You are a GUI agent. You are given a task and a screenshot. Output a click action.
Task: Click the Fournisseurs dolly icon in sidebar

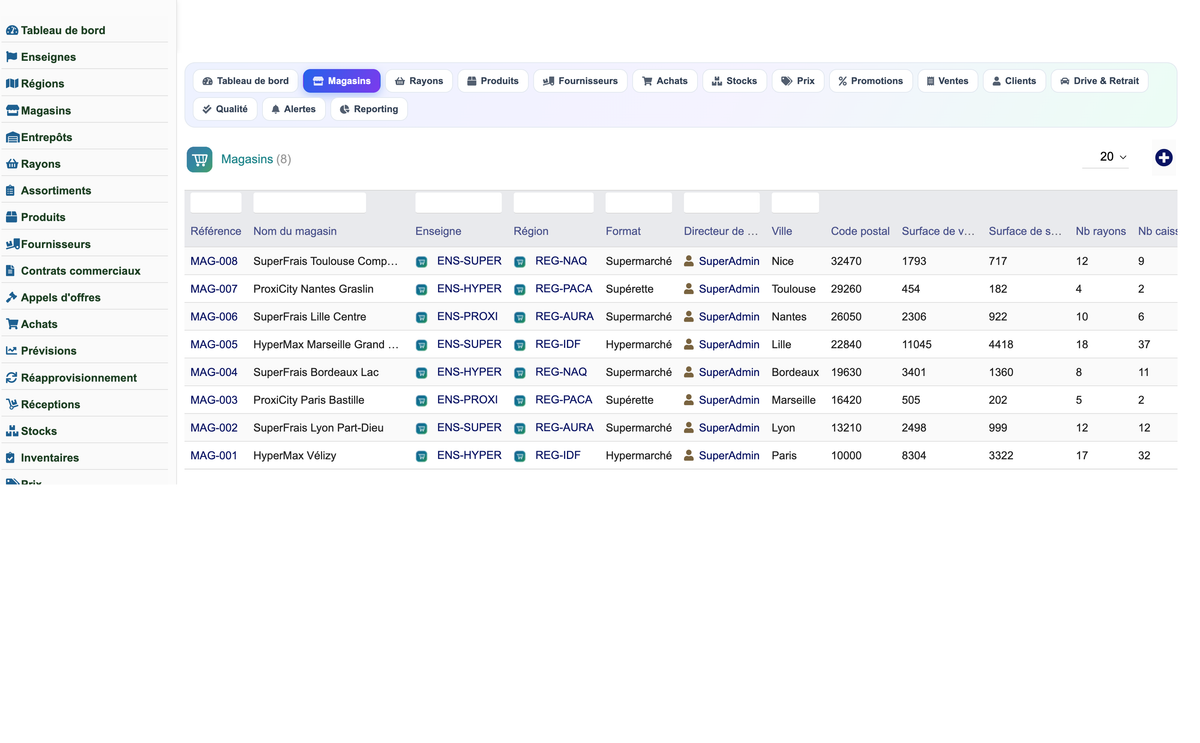pyautogui.click(x=13, y=244)
